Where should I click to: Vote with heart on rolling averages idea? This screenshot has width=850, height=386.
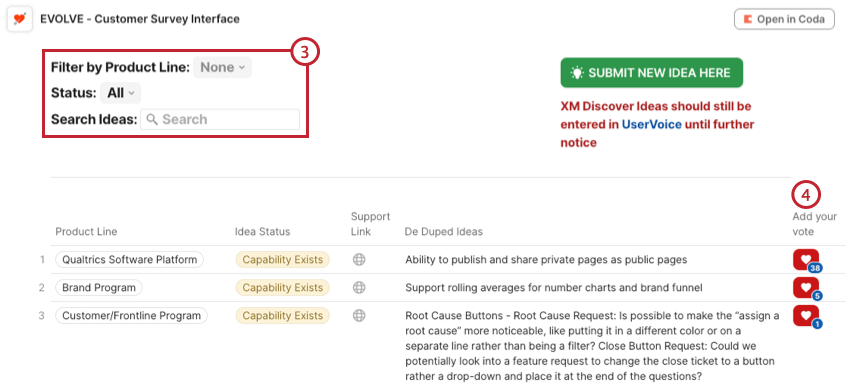(x=806, y=288)
